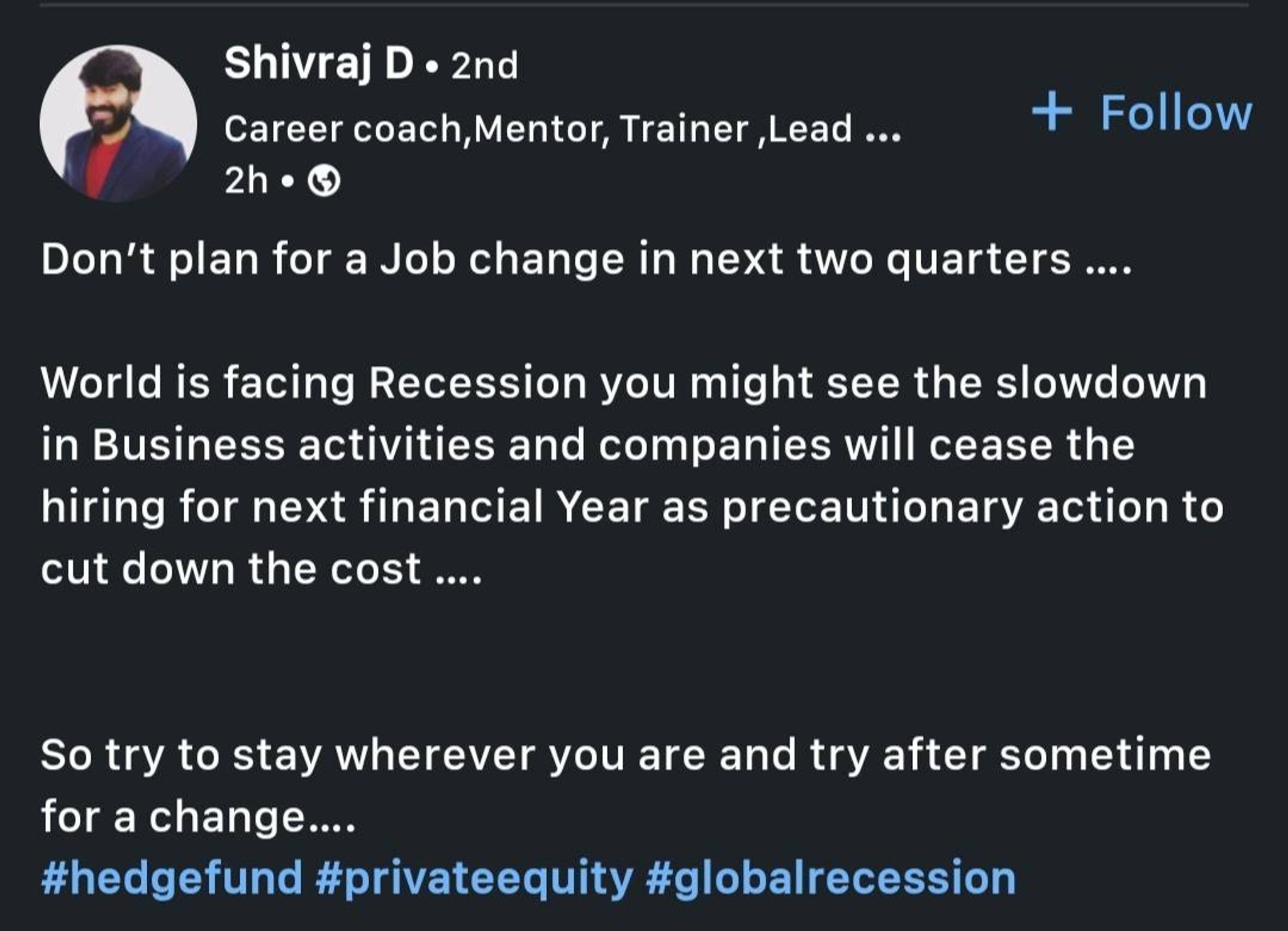Click the "for a change...." closing line
Screen dimensions: 1288x931
point(198,817)
